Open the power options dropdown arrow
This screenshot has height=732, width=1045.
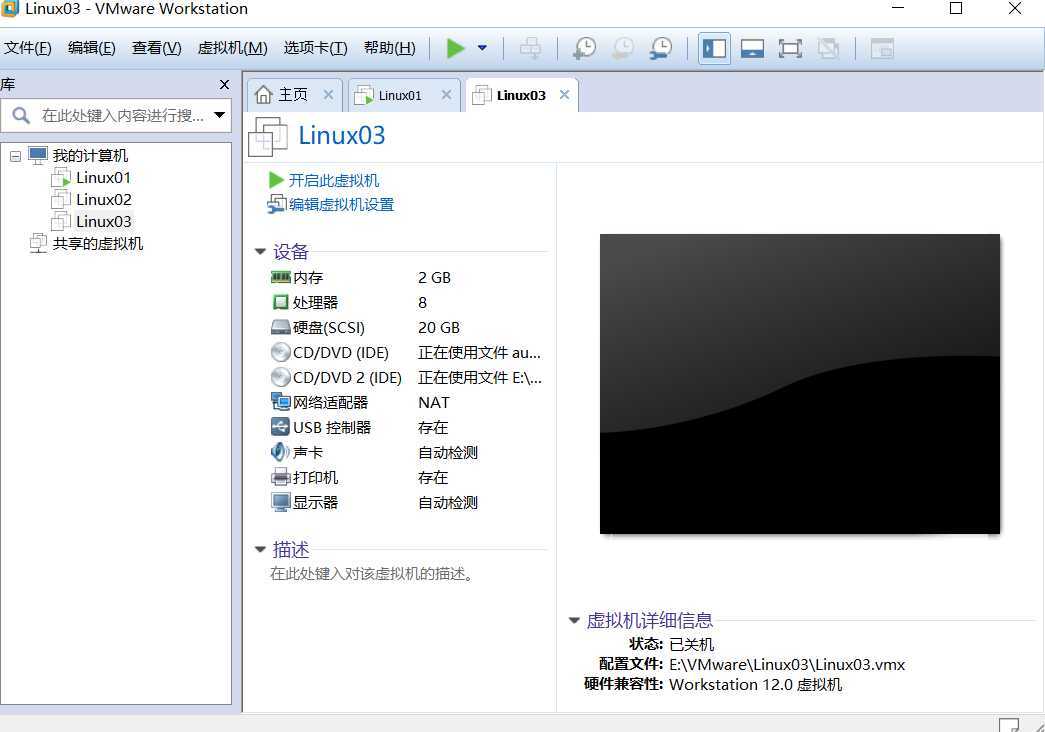[483, 48]
